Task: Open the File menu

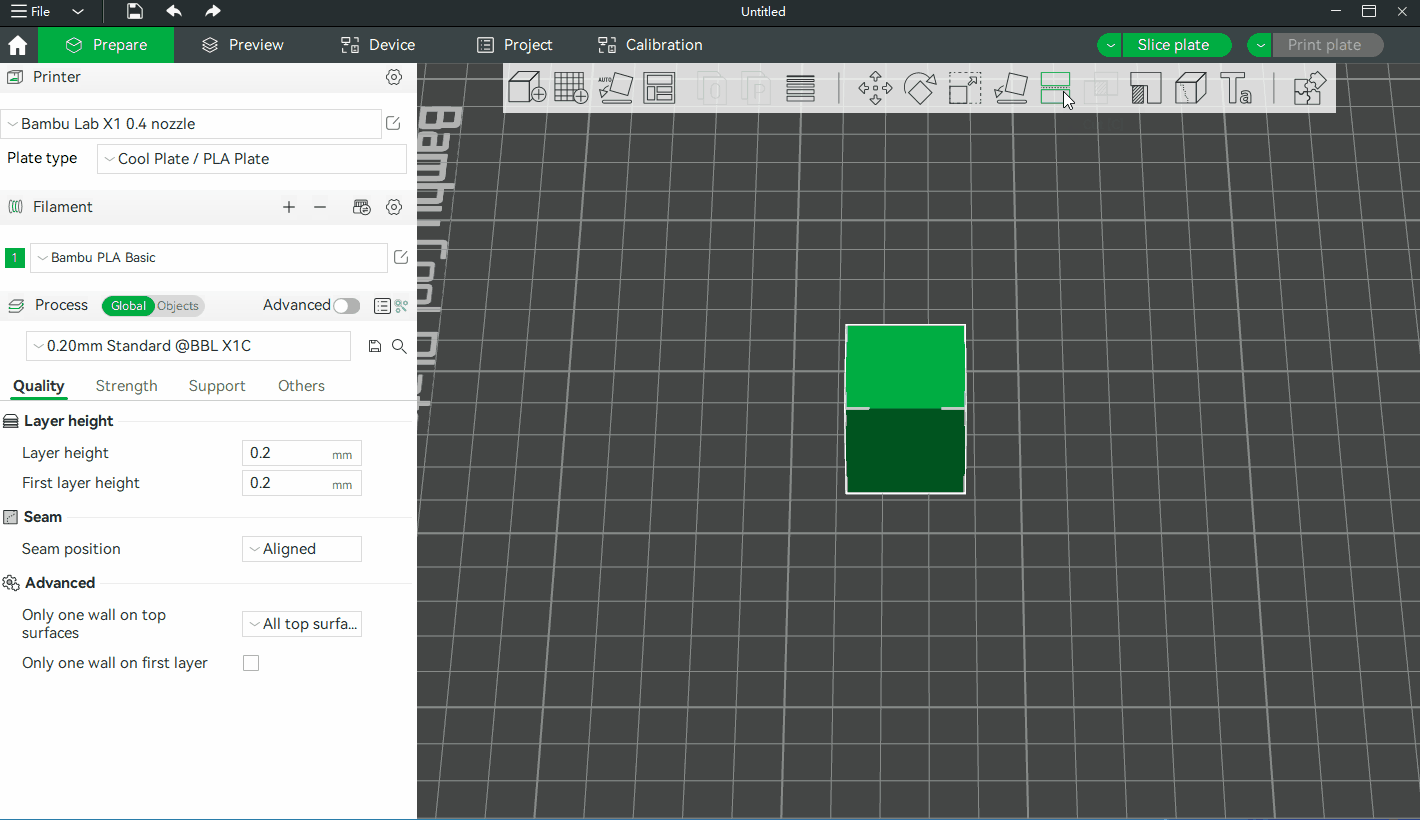Action: click(x=31, y=12)
